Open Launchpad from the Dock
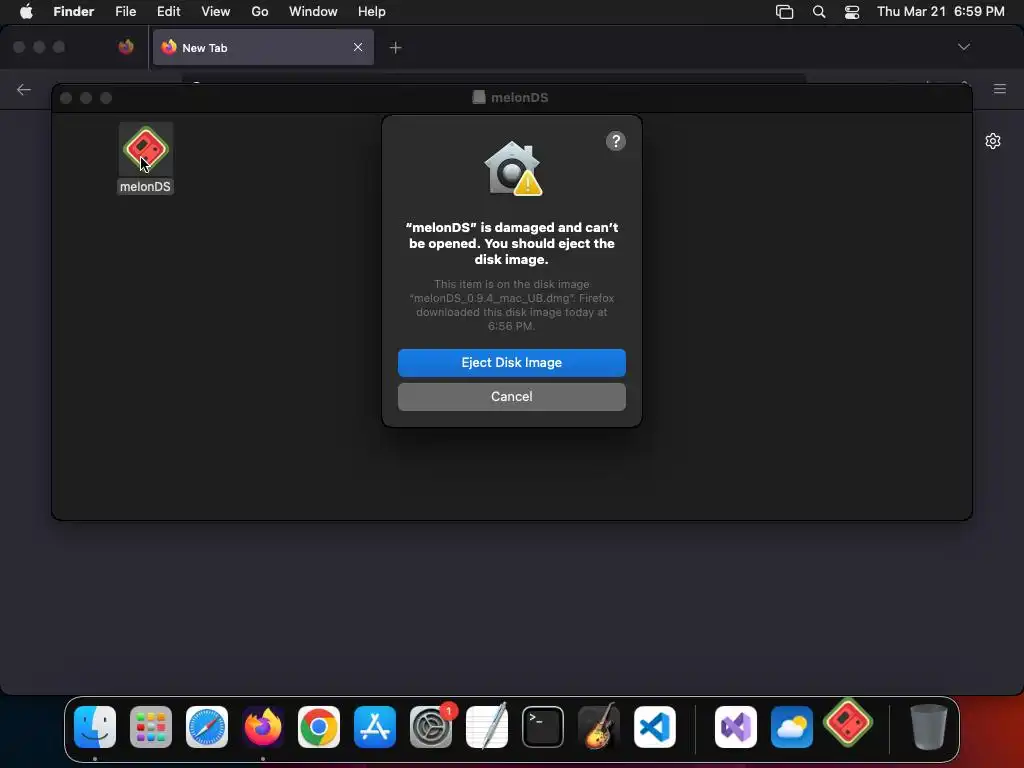Viewport: 1024px width, 768px height. click(151, 727)
